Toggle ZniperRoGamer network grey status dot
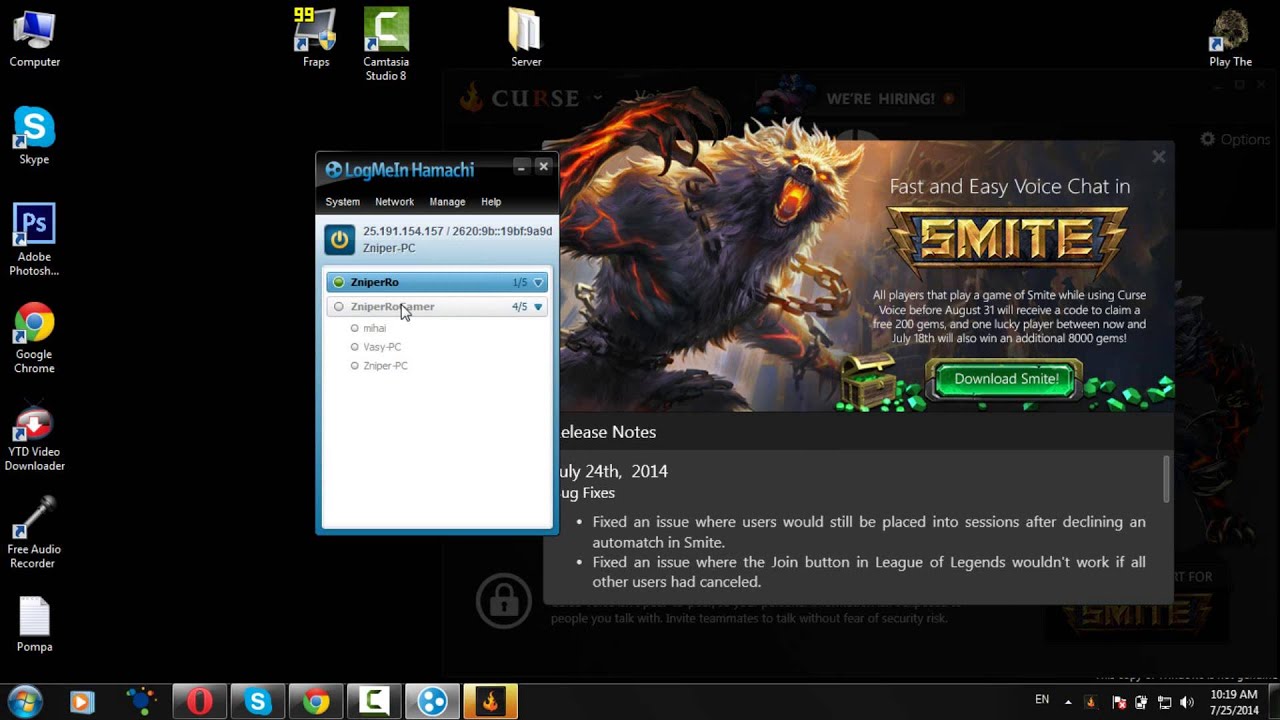This screenshot has height=720, width=1280. [339, 307]
